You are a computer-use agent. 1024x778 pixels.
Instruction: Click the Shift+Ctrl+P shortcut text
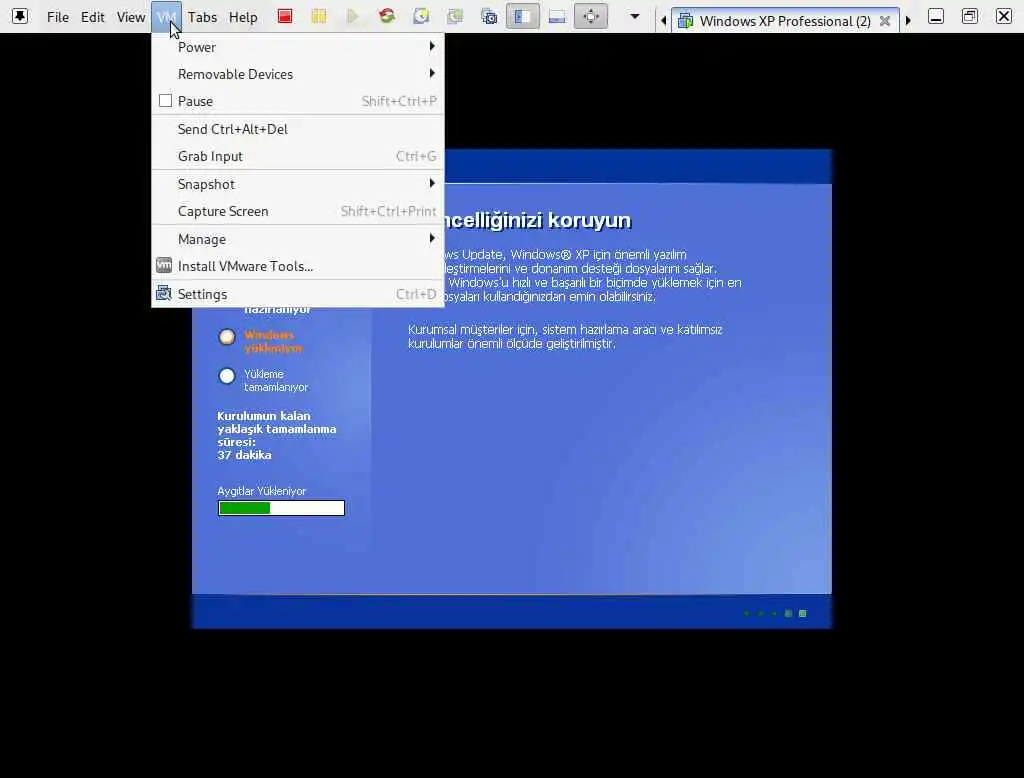tap(399, 101)
